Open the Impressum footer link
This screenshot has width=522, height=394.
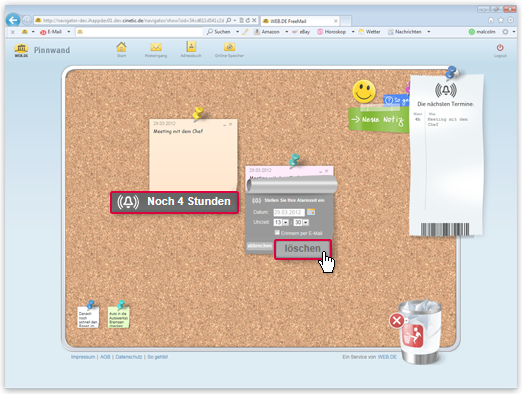[x=83, y=357]
